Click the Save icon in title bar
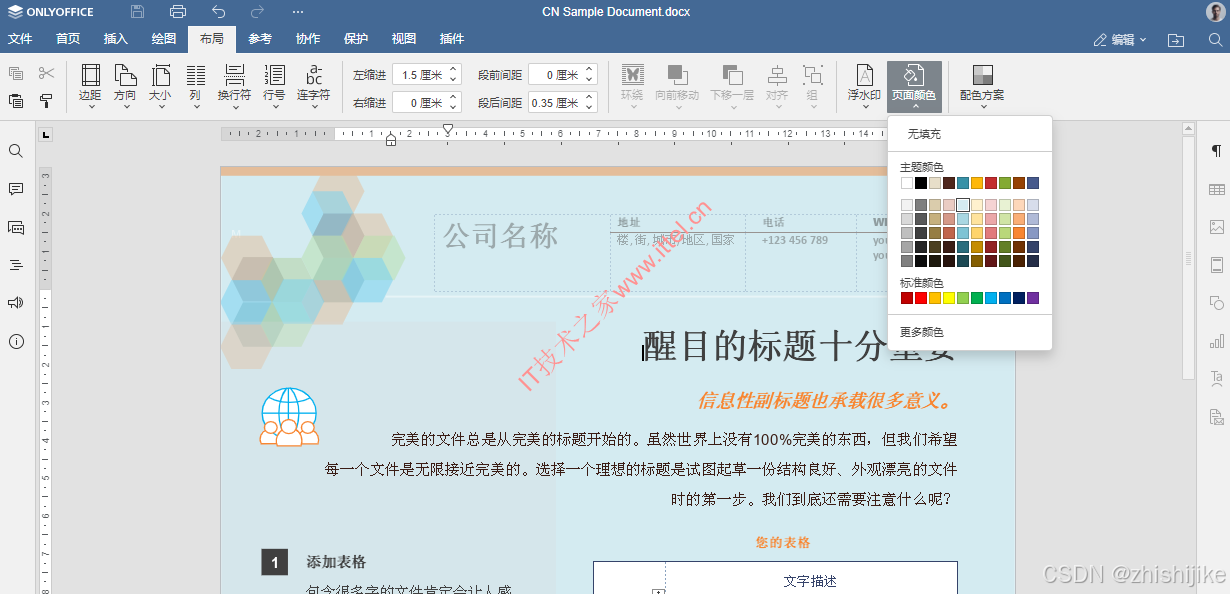Screen dimensions: 1230x594 coord(138,12)
